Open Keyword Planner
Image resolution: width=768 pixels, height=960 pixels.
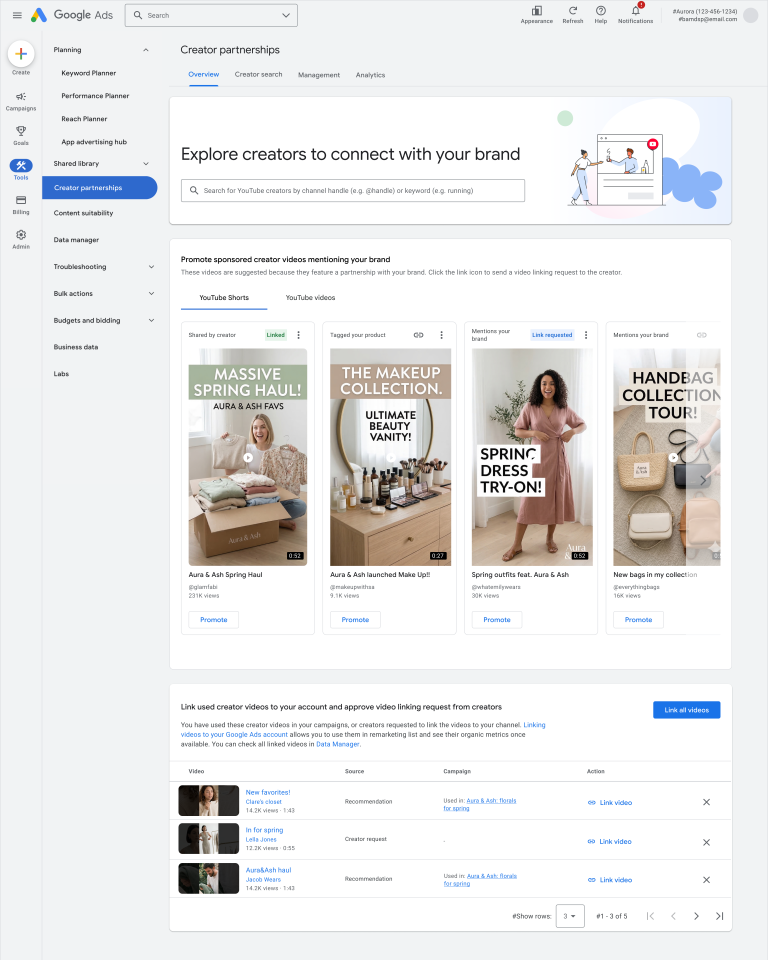[x=89, y=73]
